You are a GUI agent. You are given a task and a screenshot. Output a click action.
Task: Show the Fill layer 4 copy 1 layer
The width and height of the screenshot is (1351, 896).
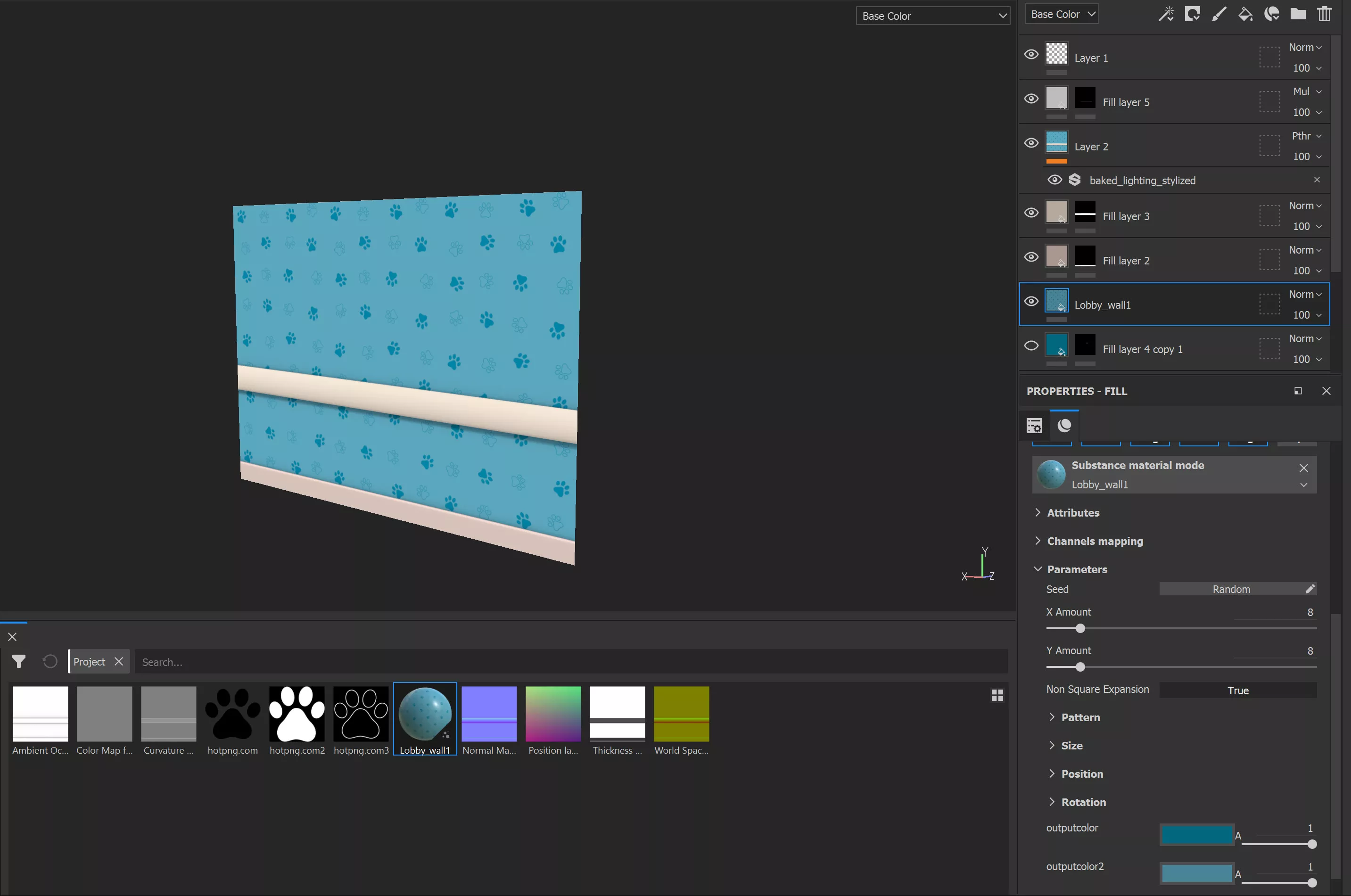(1031, 345)
